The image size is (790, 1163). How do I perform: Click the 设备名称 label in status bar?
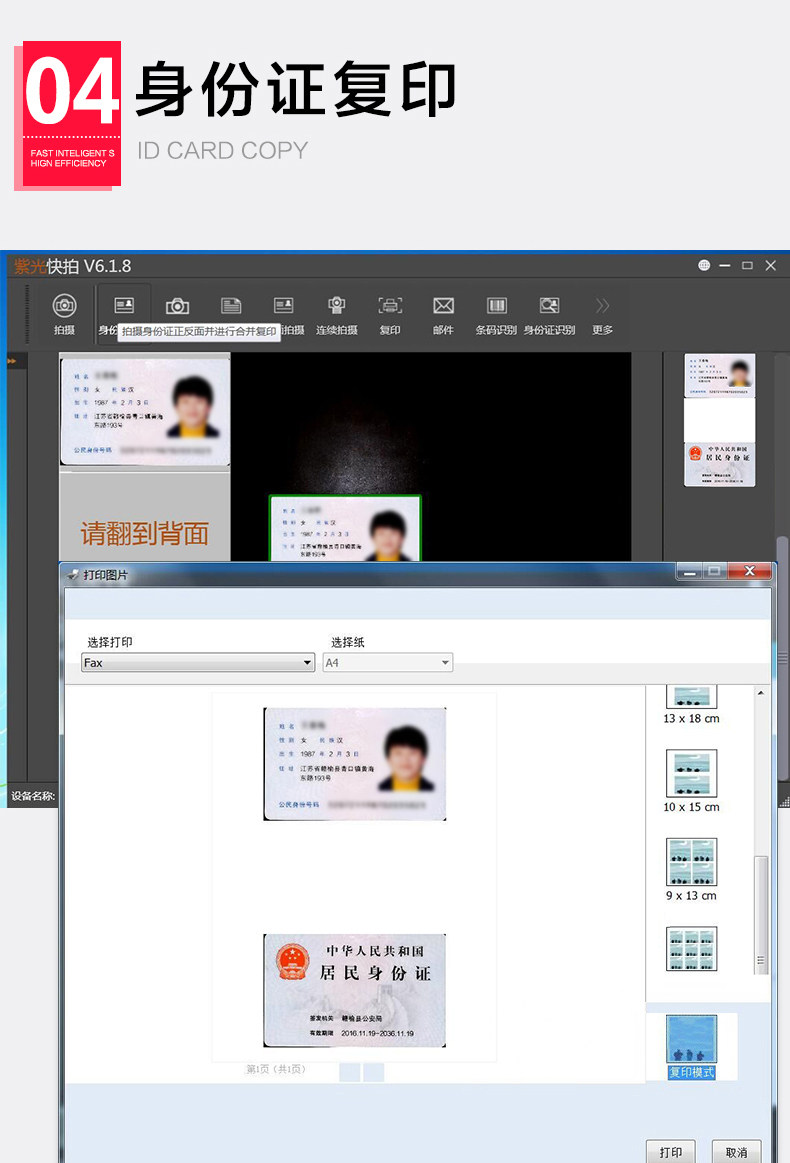33,796
